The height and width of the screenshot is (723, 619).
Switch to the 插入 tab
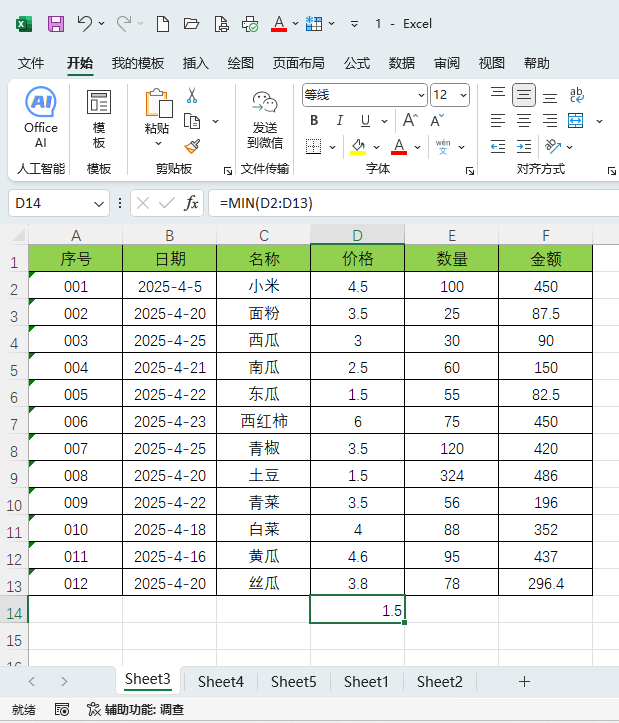(196, 63)
